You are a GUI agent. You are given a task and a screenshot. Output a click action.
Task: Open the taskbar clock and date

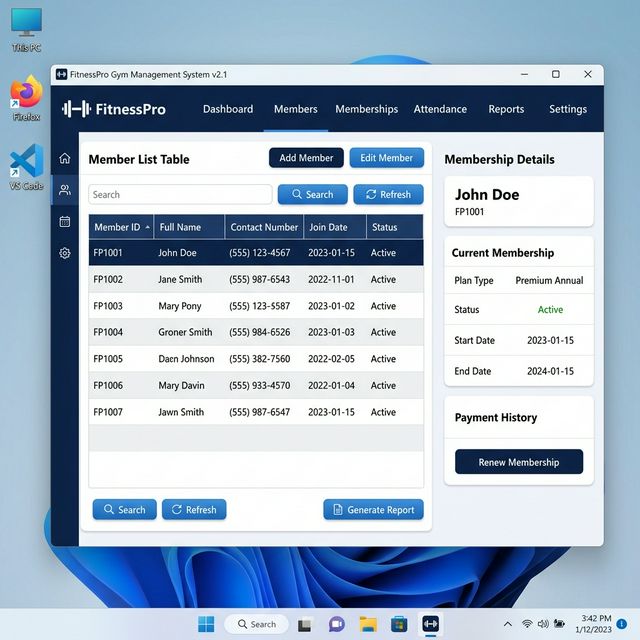click(594, 624)
